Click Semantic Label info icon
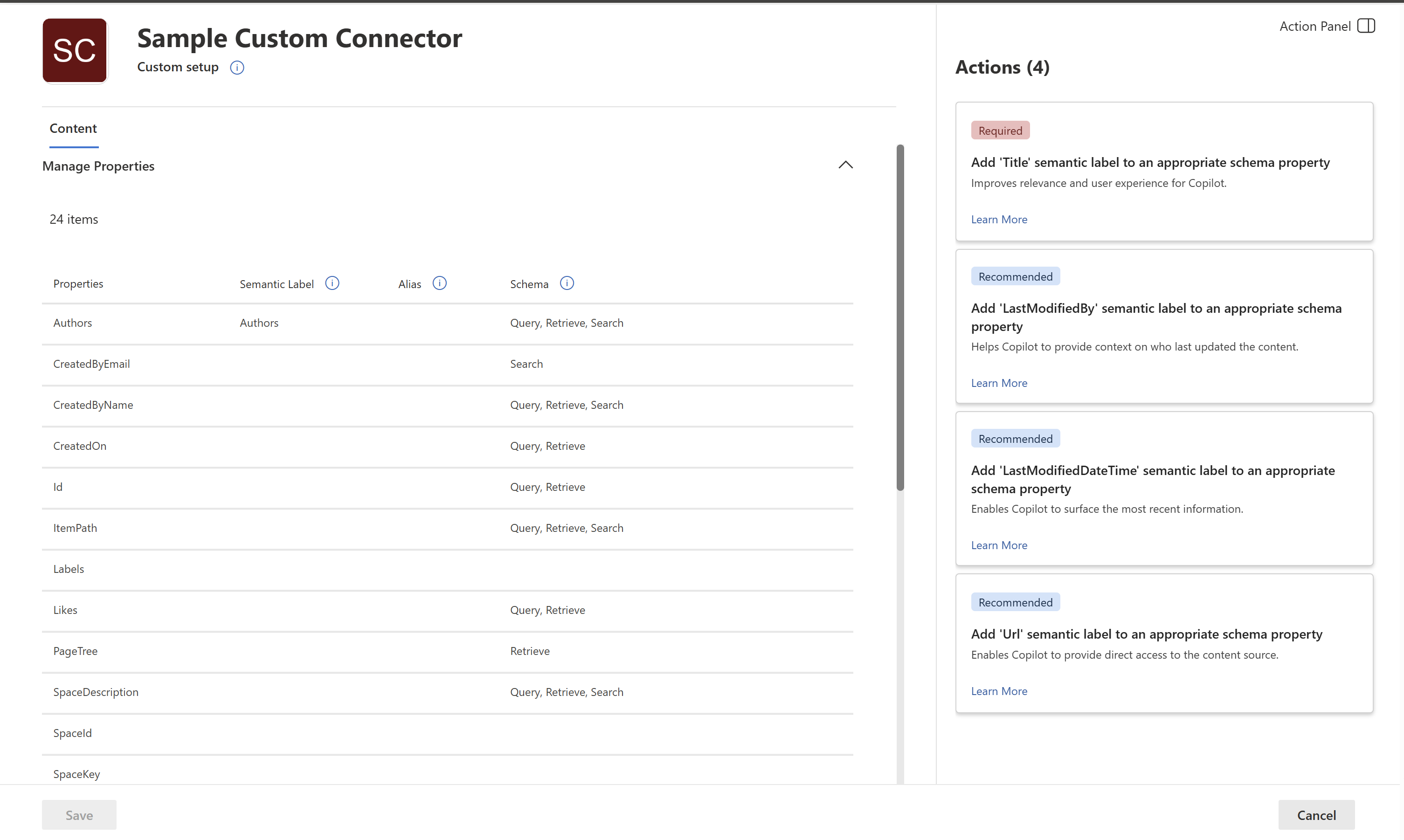The image size is (1404, 840). pos(332,283)
